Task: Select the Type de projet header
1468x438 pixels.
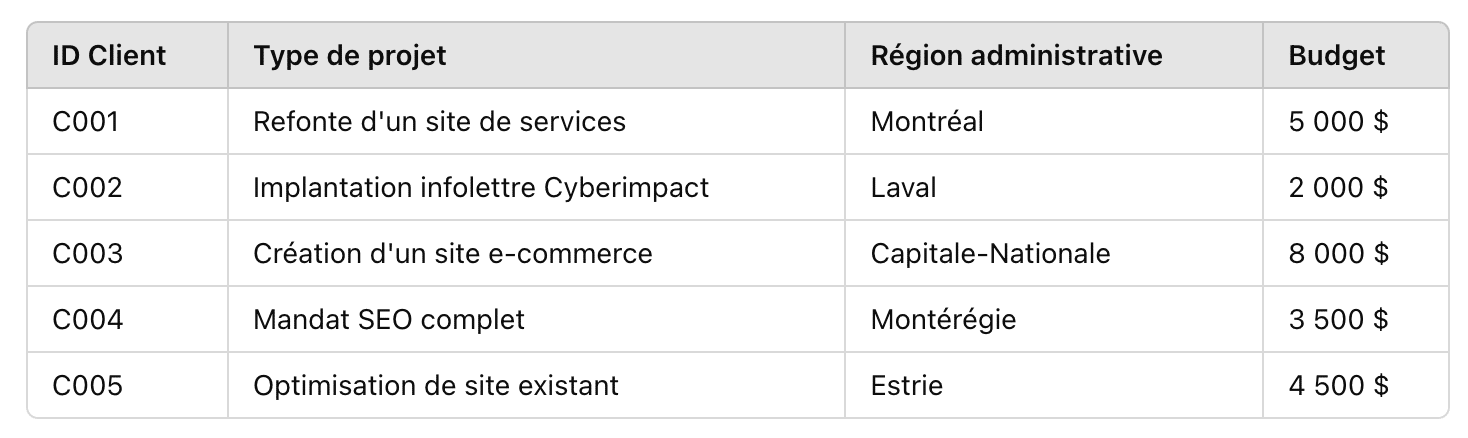Action: [x=536, y=55]
